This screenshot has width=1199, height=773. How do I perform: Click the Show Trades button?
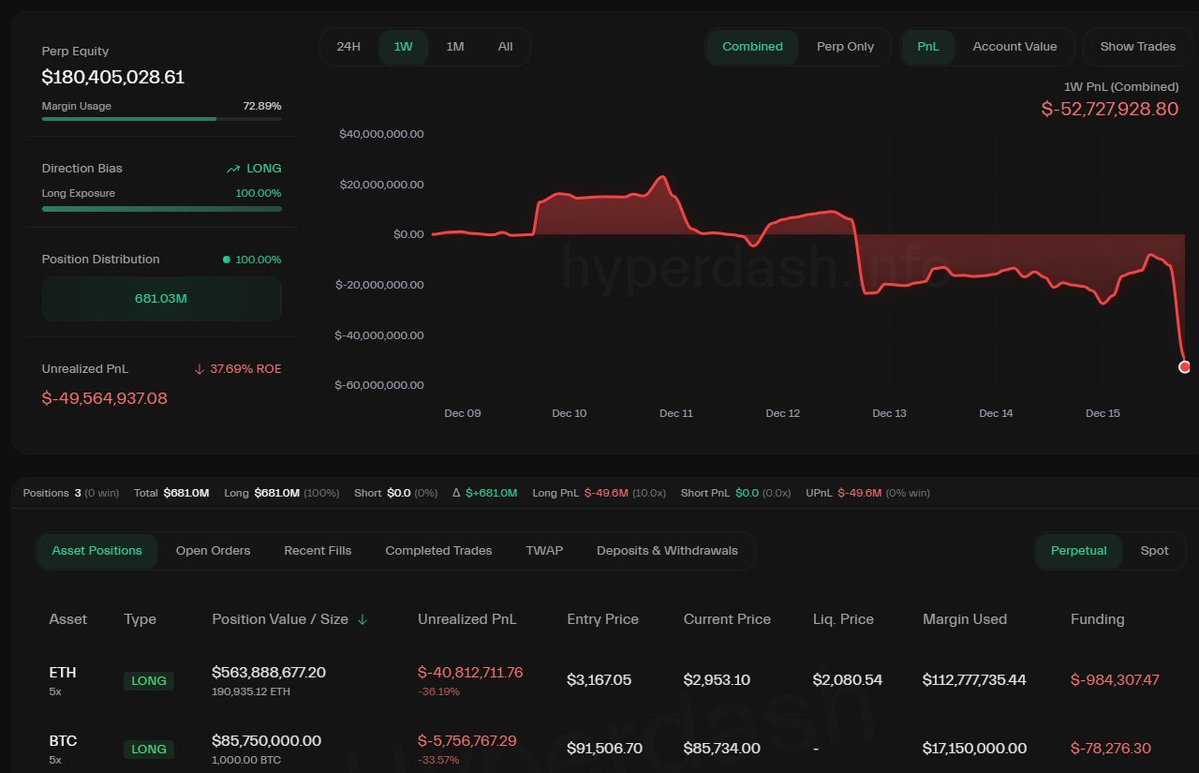1137,47
